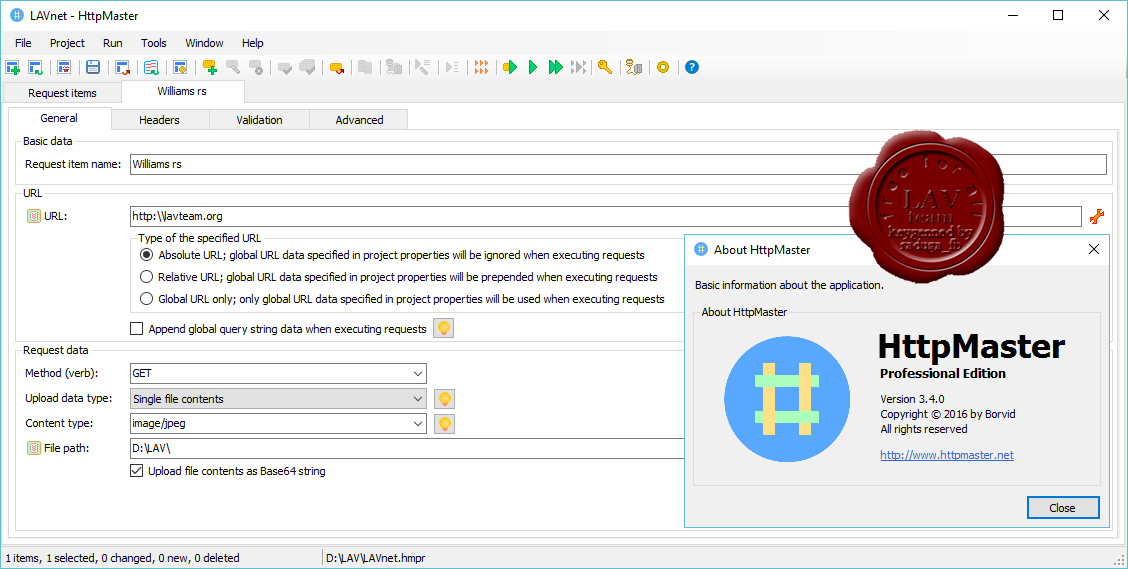Save the project with the floppy disk icon
The height and width of the screenshot is (569, 1128).
[93, 68]
